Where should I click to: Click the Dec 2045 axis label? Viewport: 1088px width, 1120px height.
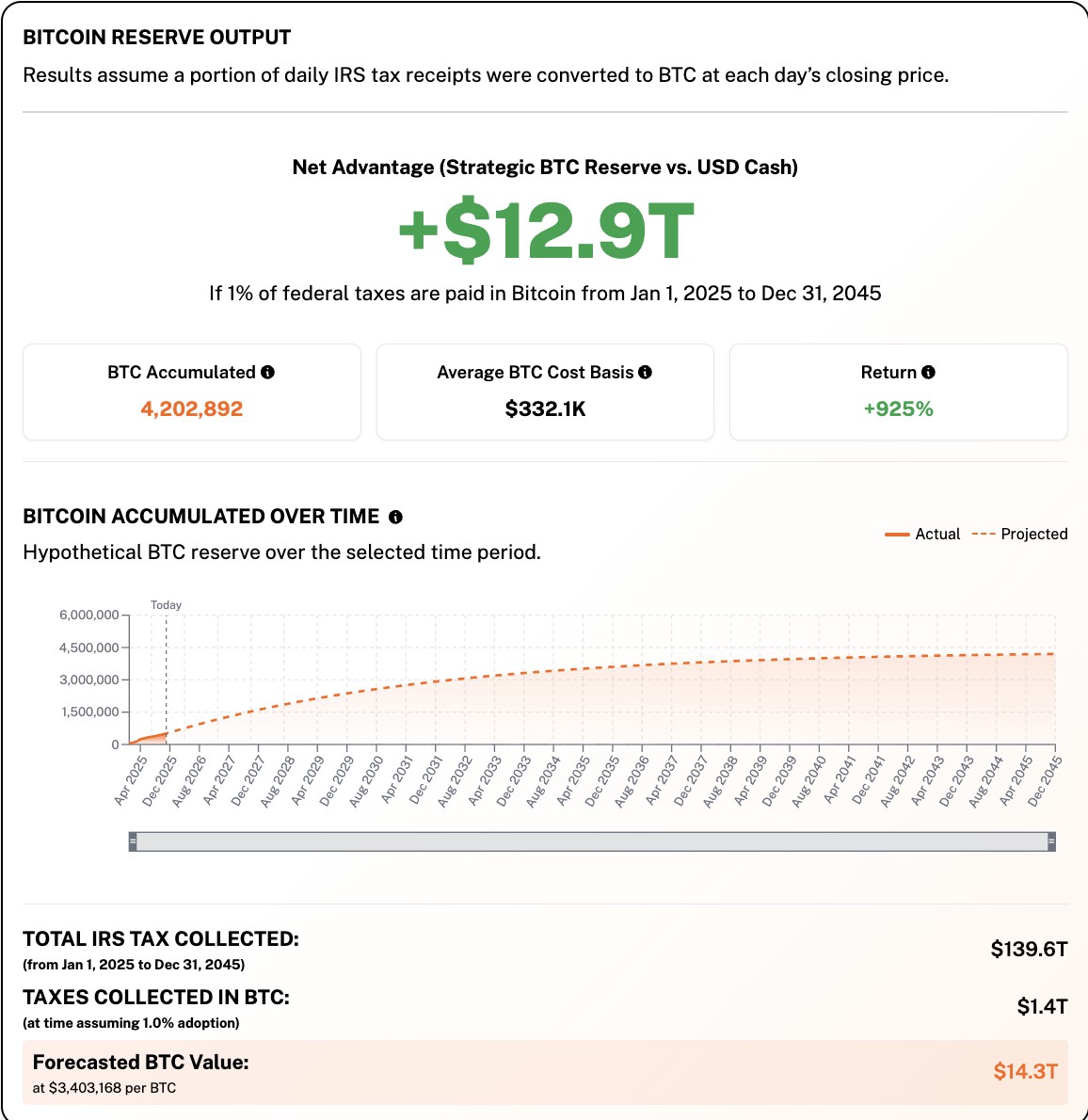tap(1044, 782)
